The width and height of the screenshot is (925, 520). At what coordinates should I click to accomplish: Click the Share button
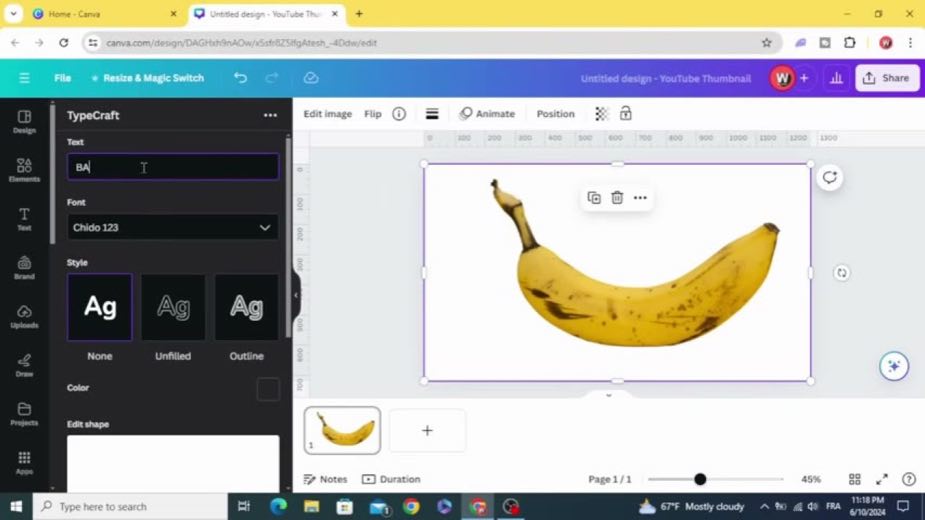click(887, 78)
